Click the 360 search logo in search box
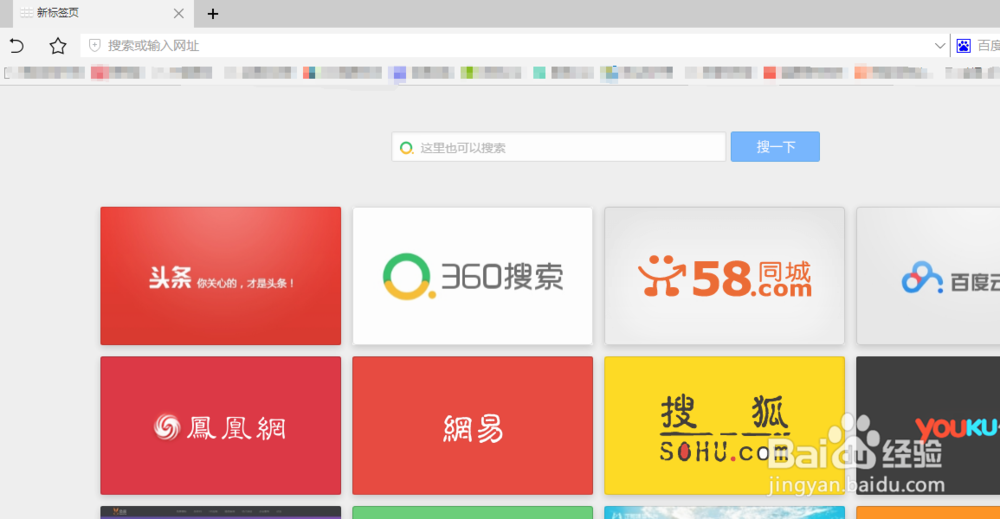This screenshot has height=519, width=1000. point(406,148)
